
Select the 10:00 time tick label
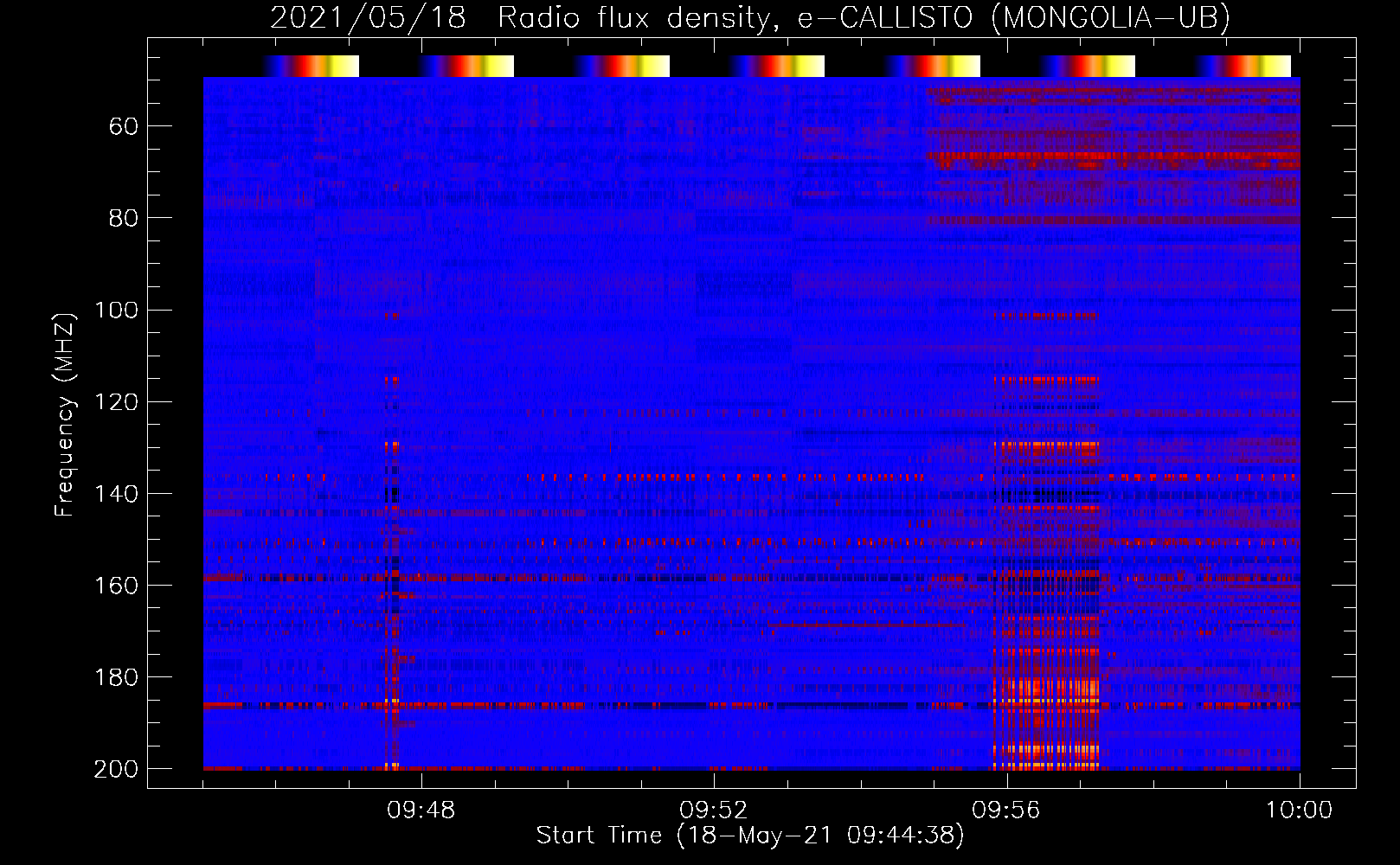point(1299,811)
